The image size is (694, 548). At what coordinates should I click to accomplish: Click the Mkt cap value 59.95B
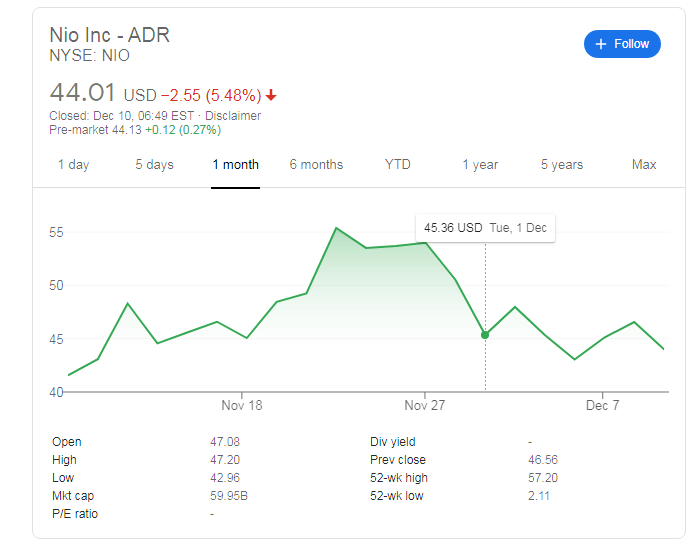229,496
